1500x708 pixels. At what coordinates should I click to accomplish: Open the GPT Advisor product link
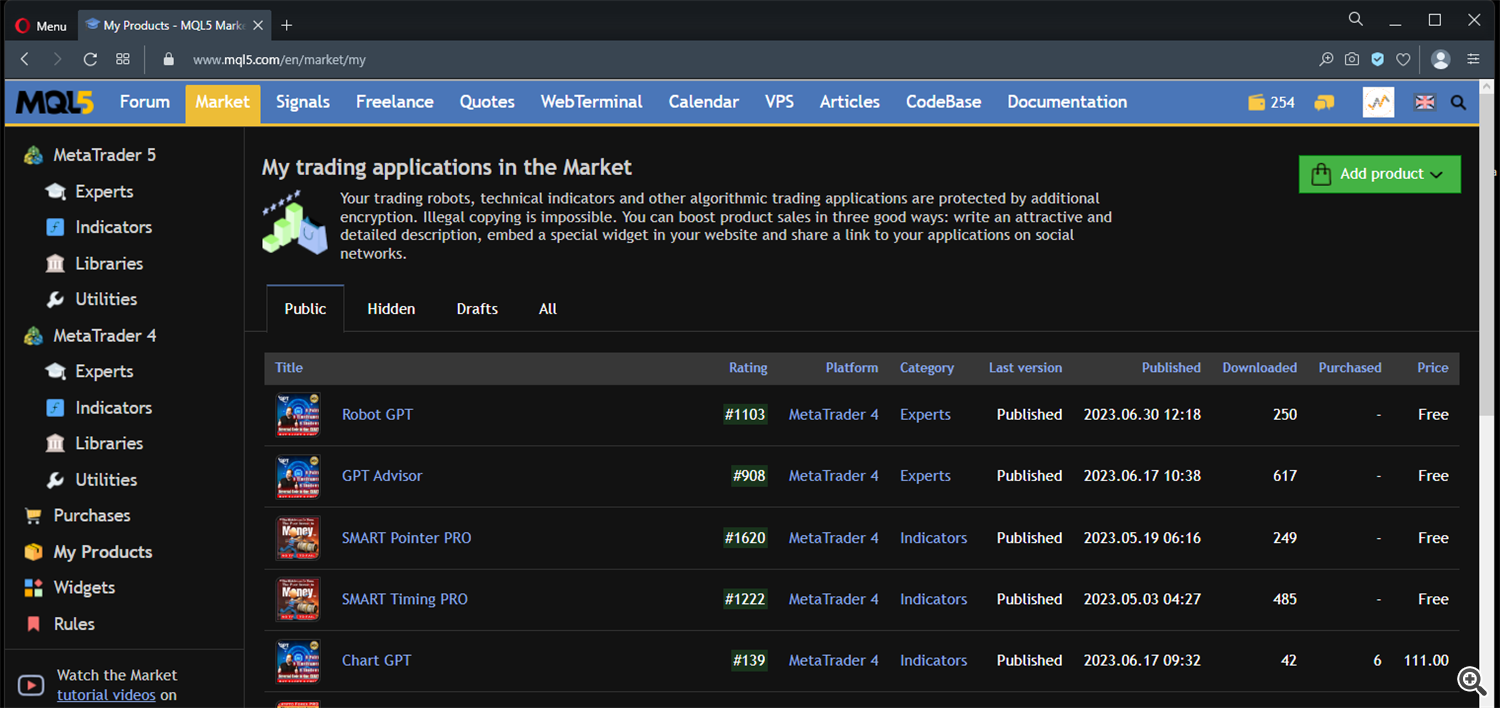coord(382,476)
